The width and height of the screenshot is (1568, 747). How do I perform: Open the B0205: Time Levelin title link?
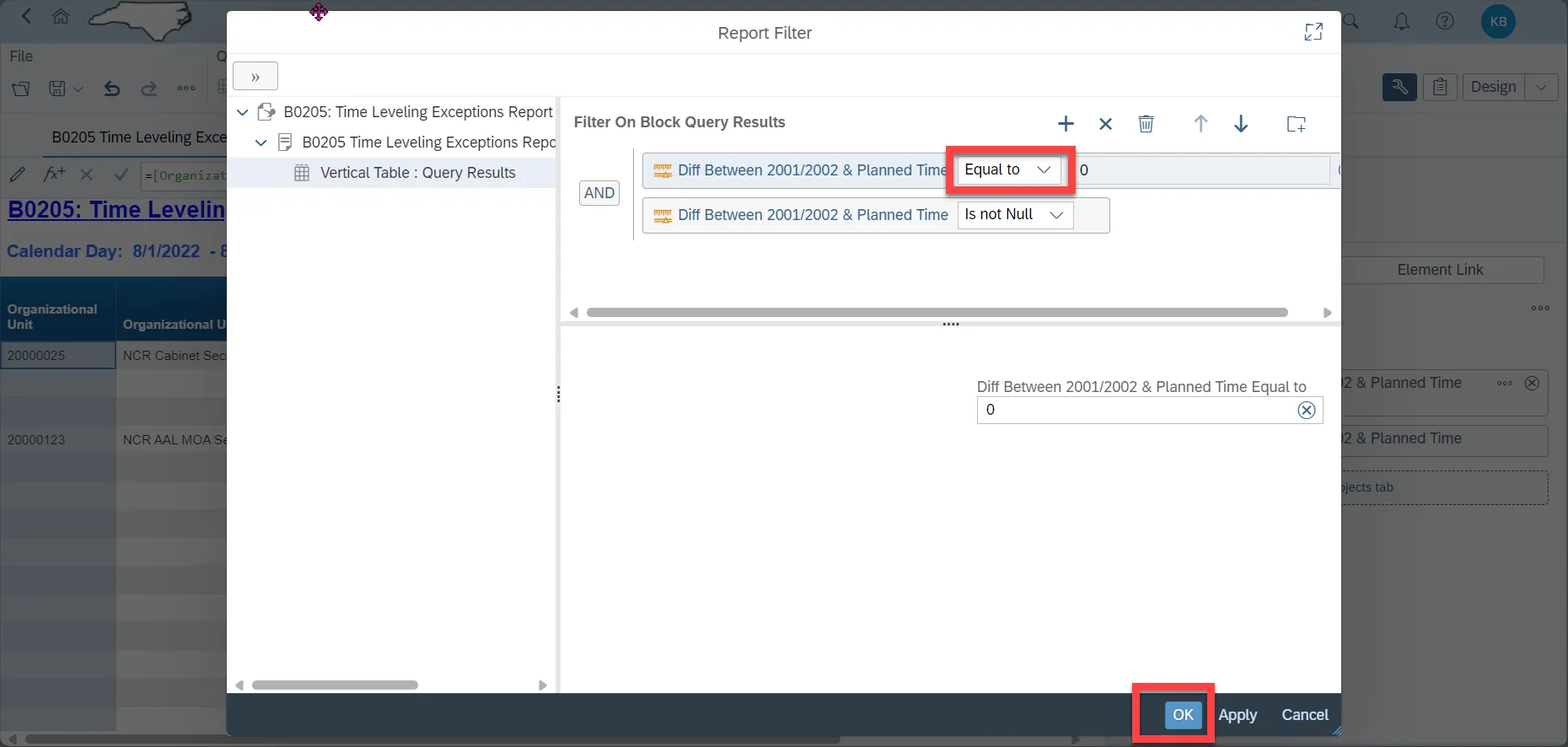[116, 210]
